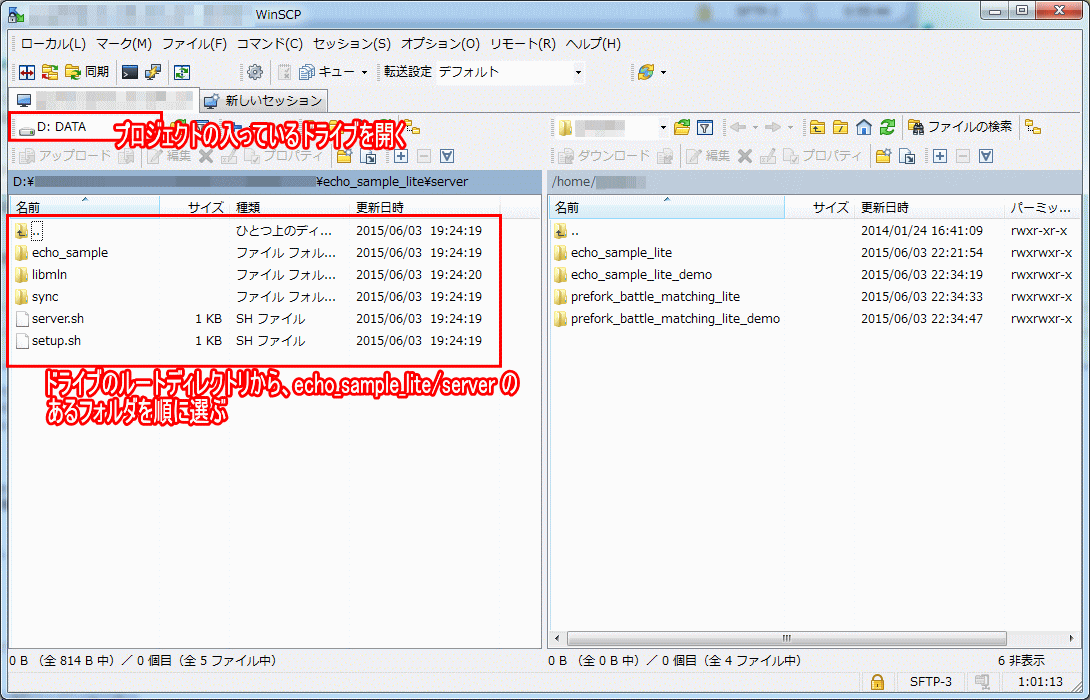
Task: Open the 転送設定 デフォルト dropdown
Action: [x=510, y=72]
